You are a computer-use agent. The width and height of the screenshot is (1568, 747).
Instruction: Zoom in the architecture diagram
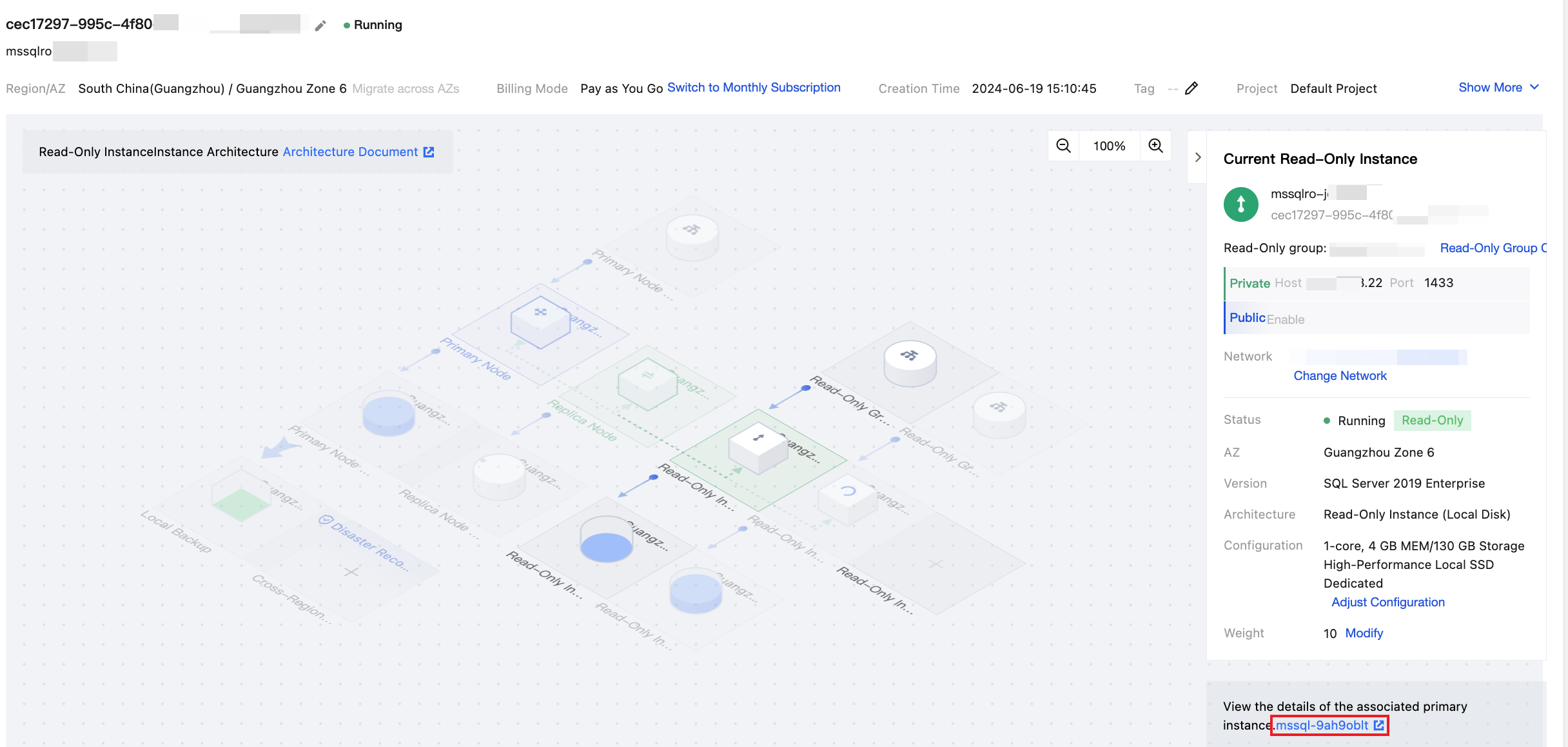click(x=1155, y=146)
